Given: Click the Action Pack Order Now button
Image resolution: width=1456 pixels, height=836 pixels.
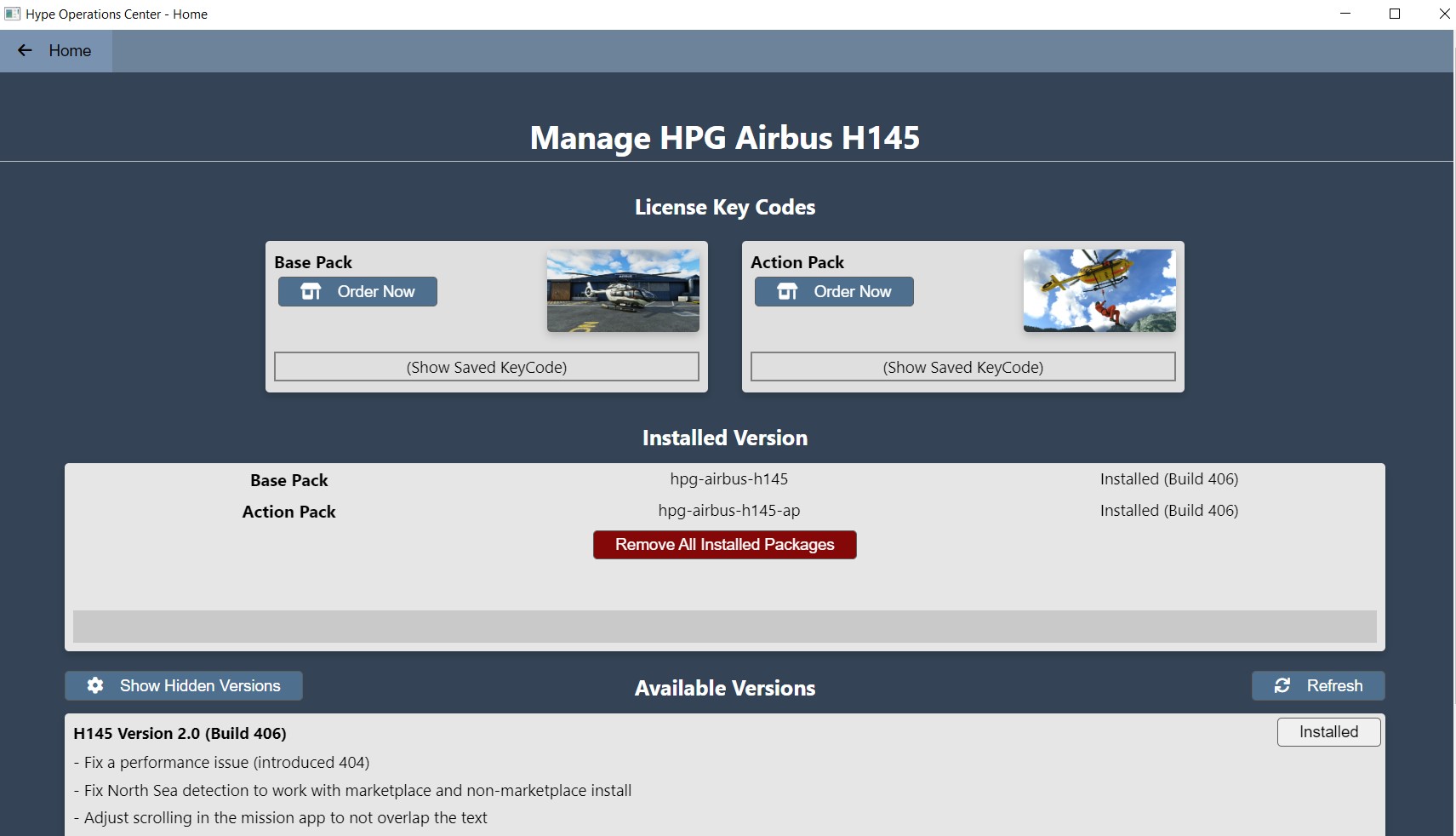Looking at the screenshot, I should [834, 291].
